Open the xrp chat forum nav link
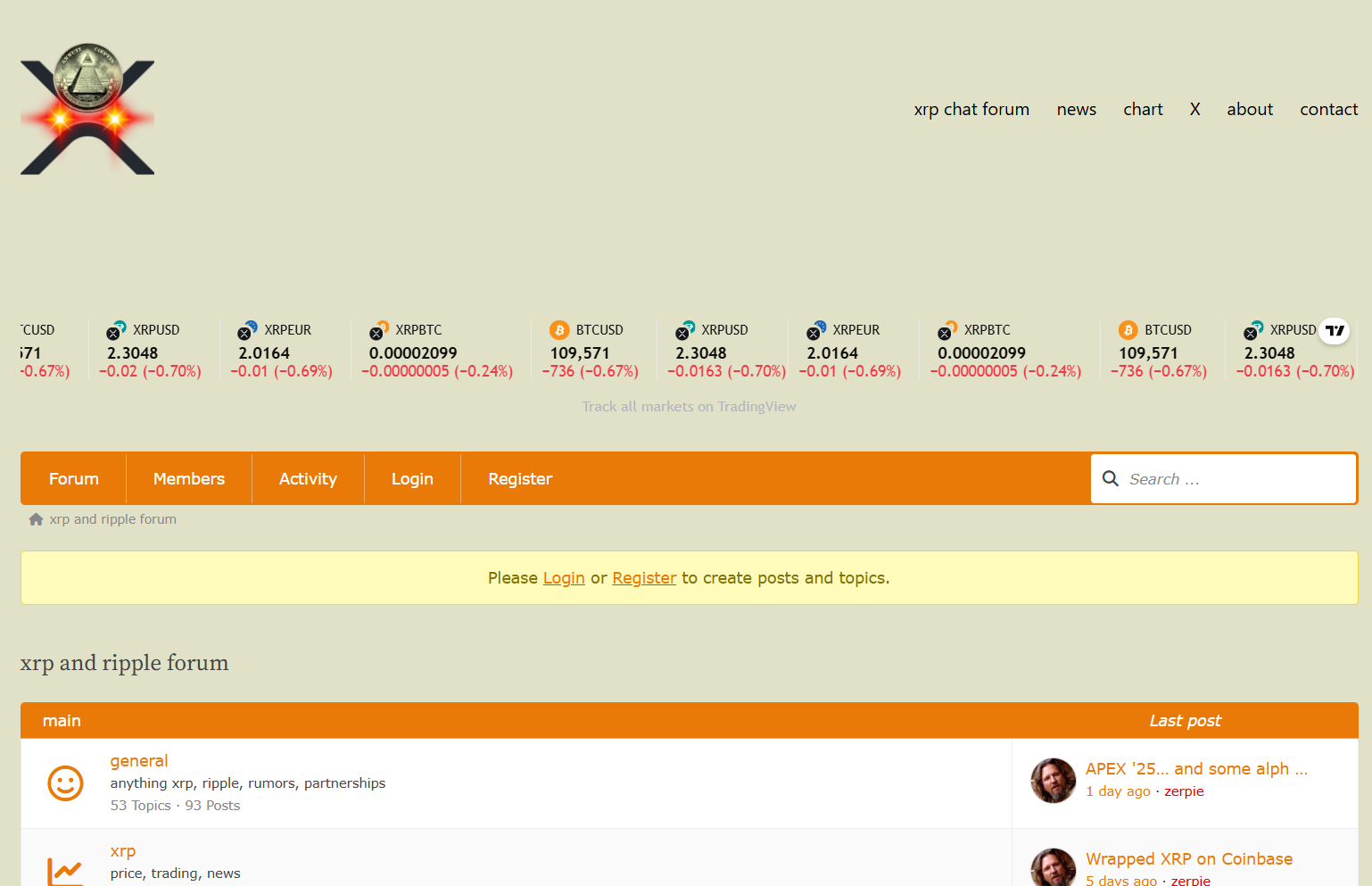 coord(971,109)
